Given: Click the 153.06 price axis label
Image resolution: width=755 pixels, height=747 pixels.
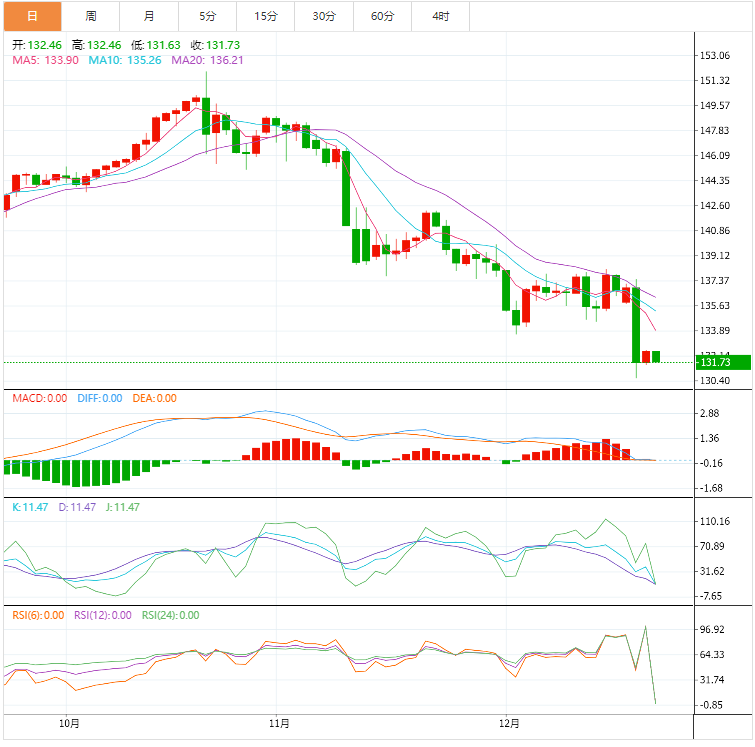Looking at the screenshot, I should pos(715,55).
